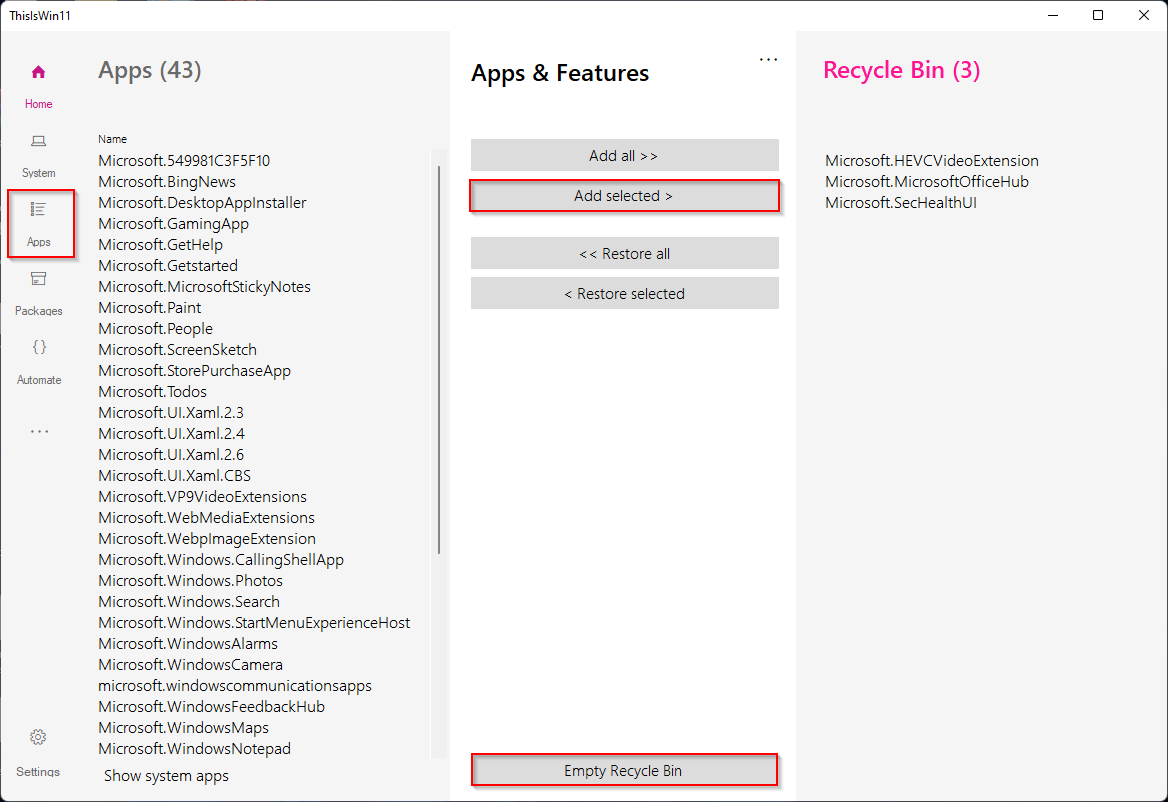The image size is (1168, 802).
Task: Open the Automate section in the sidebar
Action: point(39,363)
